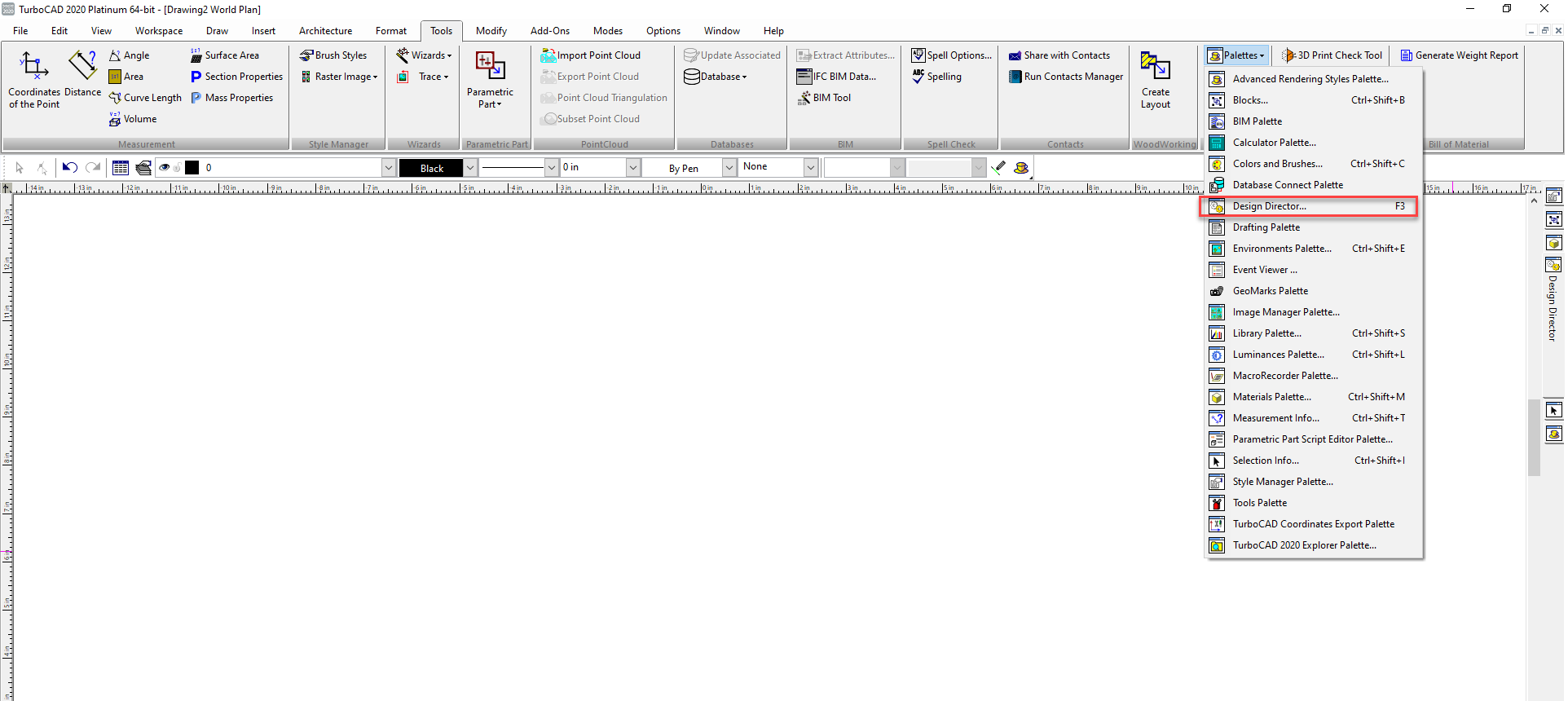1568x701 pixels.
Task: Click the layer stack icon beside layers table
Action: coord(143,168)
